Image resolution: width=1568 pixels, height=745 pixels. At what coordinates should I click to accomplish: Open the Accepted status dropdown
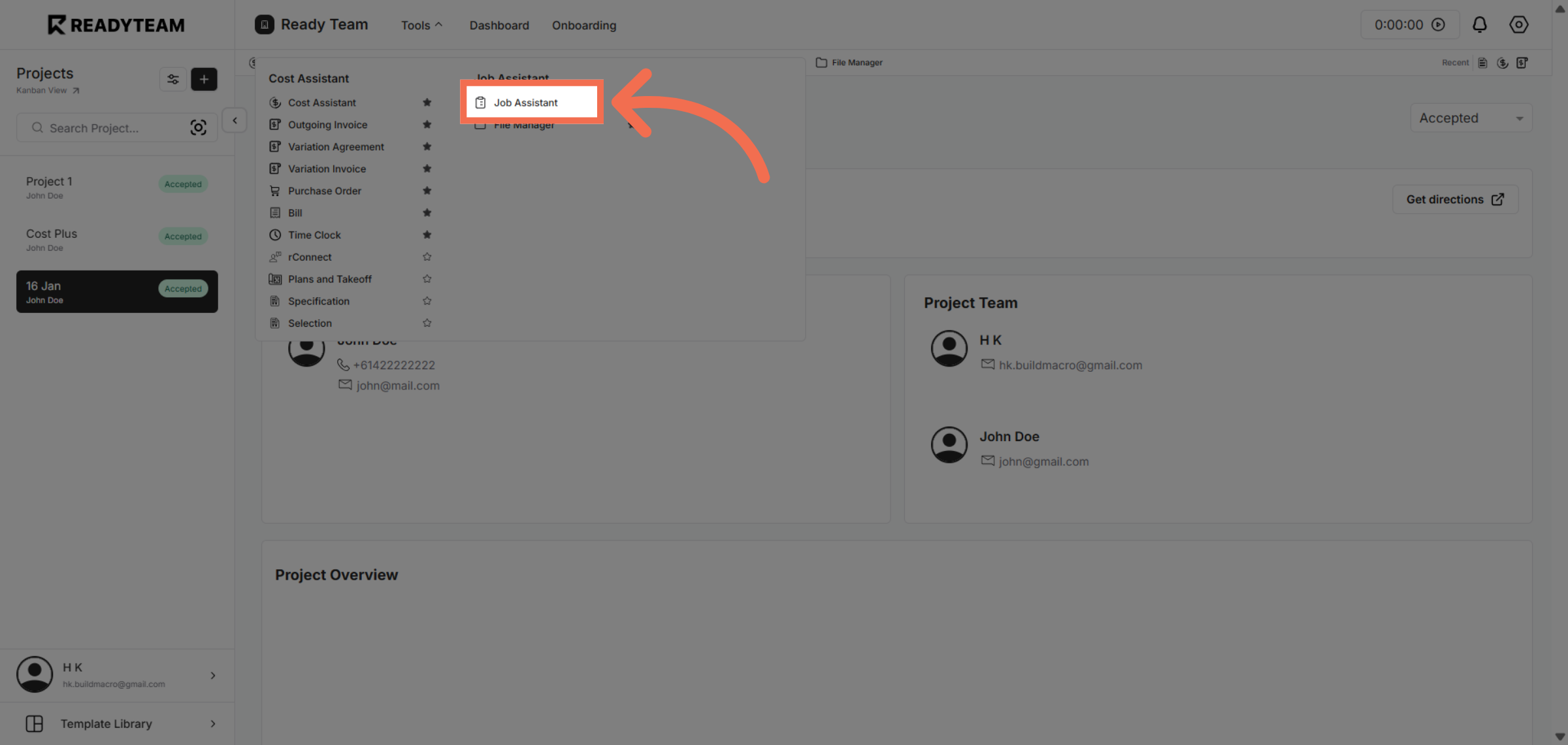coord(1471,118)
